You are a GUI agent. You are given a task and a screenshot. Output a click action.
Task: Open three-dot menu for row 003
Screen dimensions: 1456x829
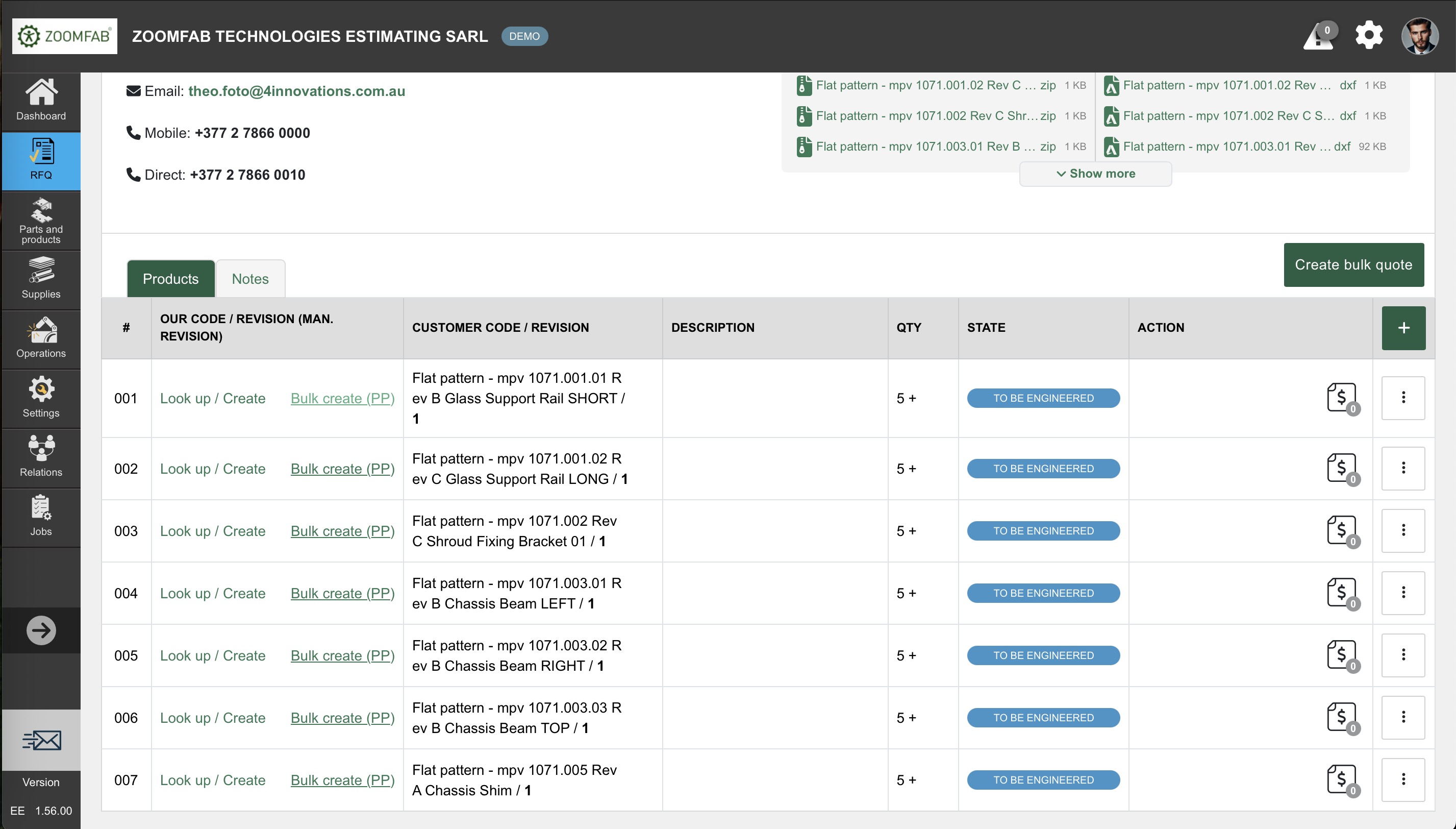[x=1402, y=531]
